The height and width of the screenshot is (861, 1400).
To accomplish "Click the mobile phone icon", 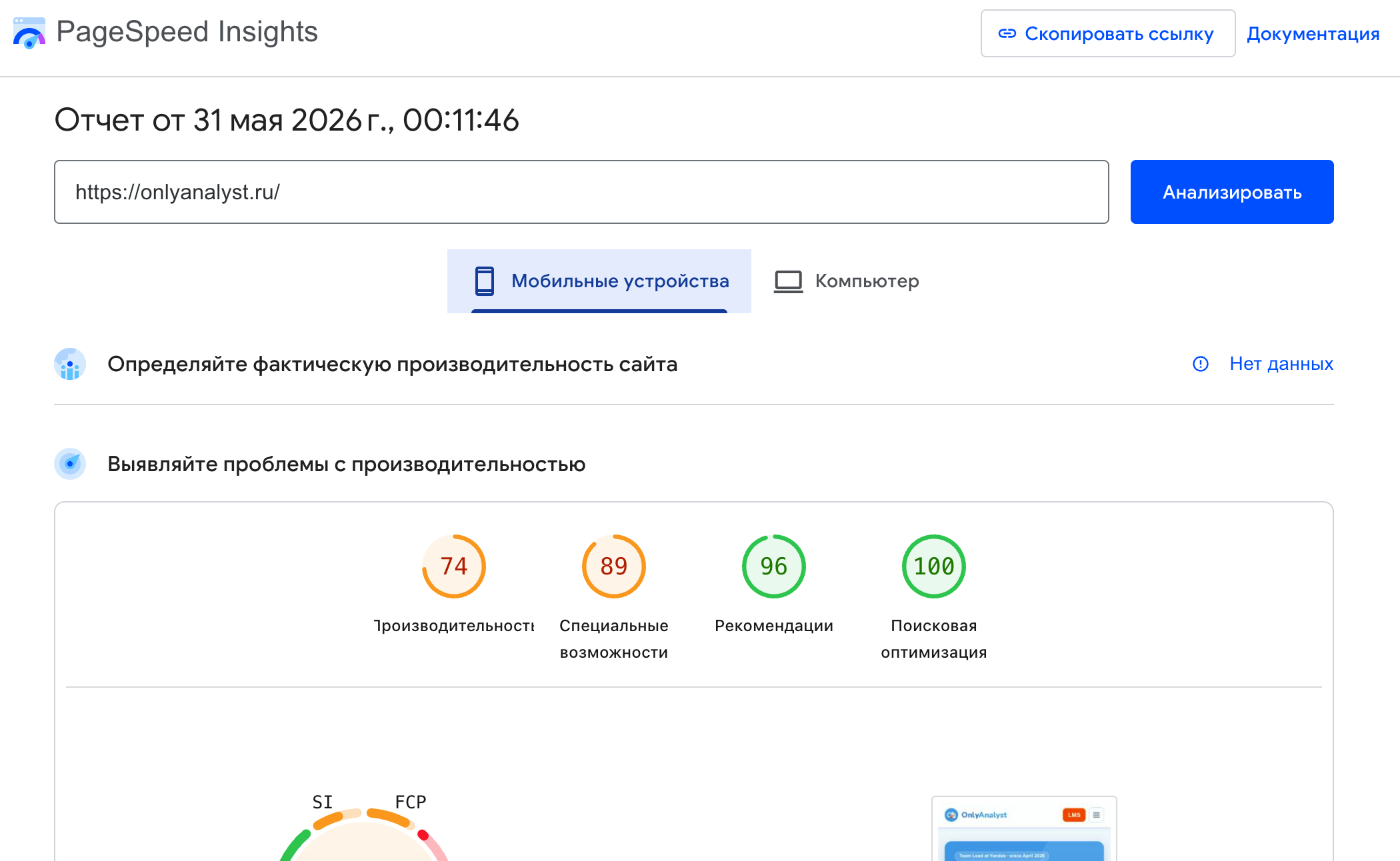I will tap(485, 281).
